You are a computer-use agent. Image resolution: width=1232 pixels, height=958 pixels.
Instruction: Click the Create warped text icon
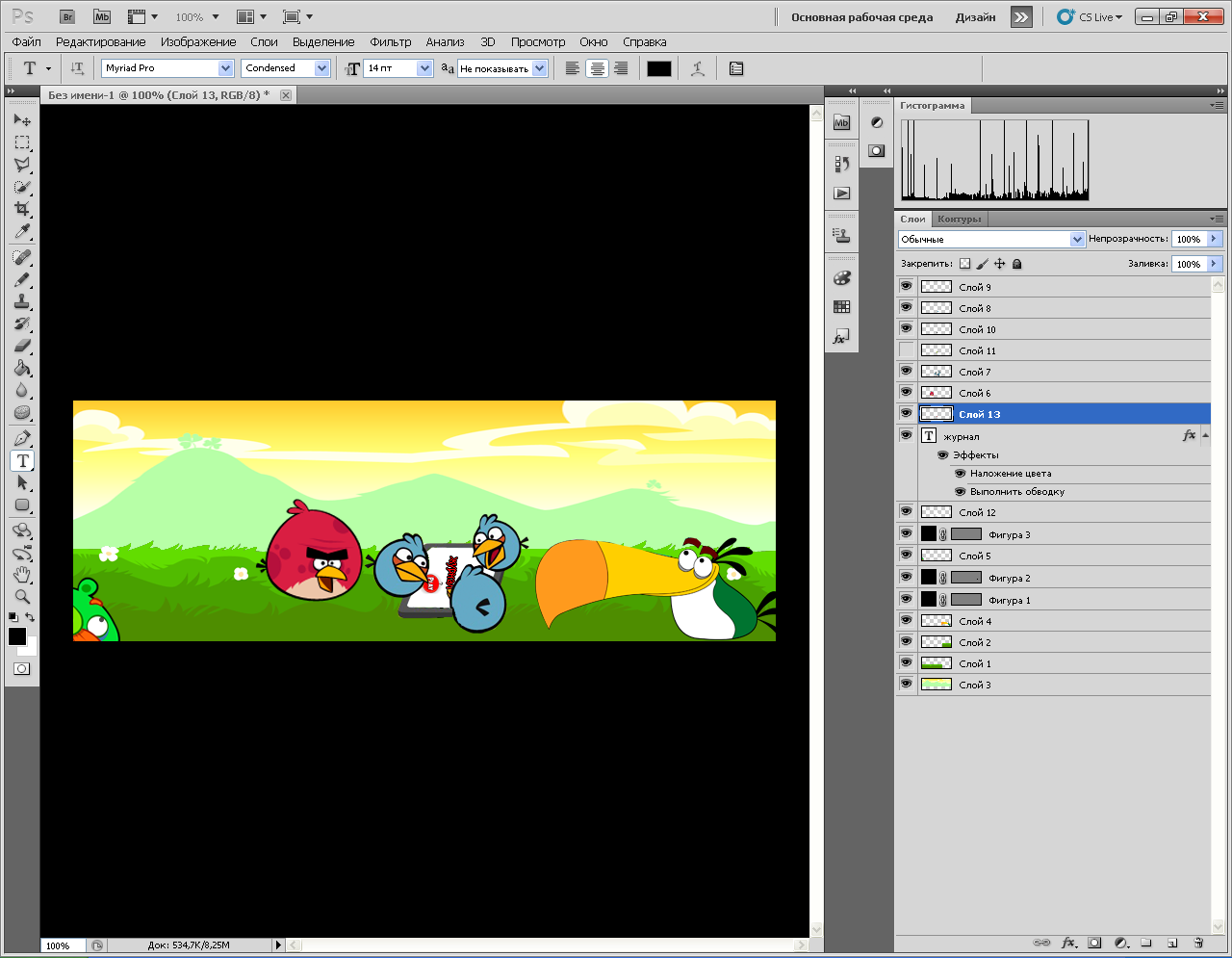698,68
